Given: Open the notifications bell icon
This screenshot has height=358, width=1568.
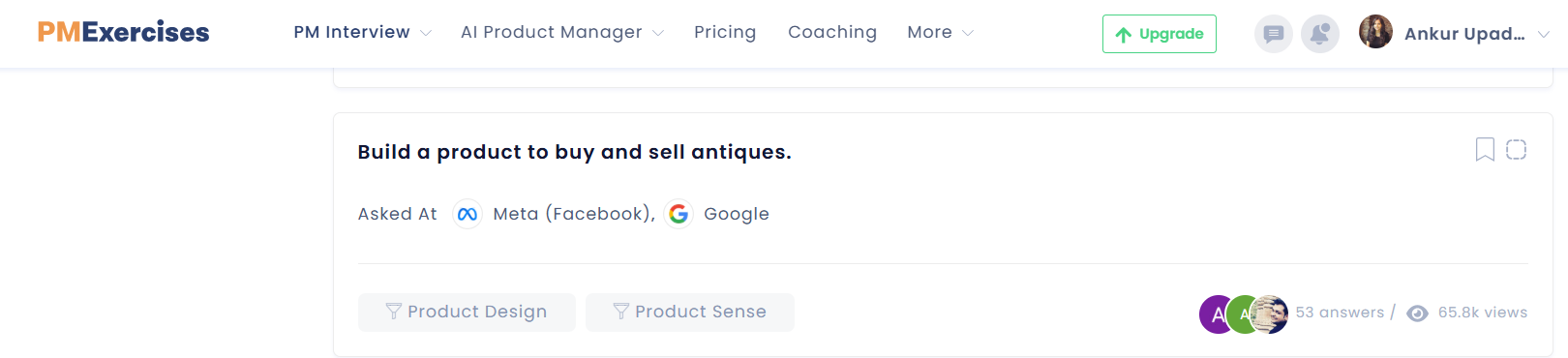Looking at the screenshot, I should tap(1319, 34).
